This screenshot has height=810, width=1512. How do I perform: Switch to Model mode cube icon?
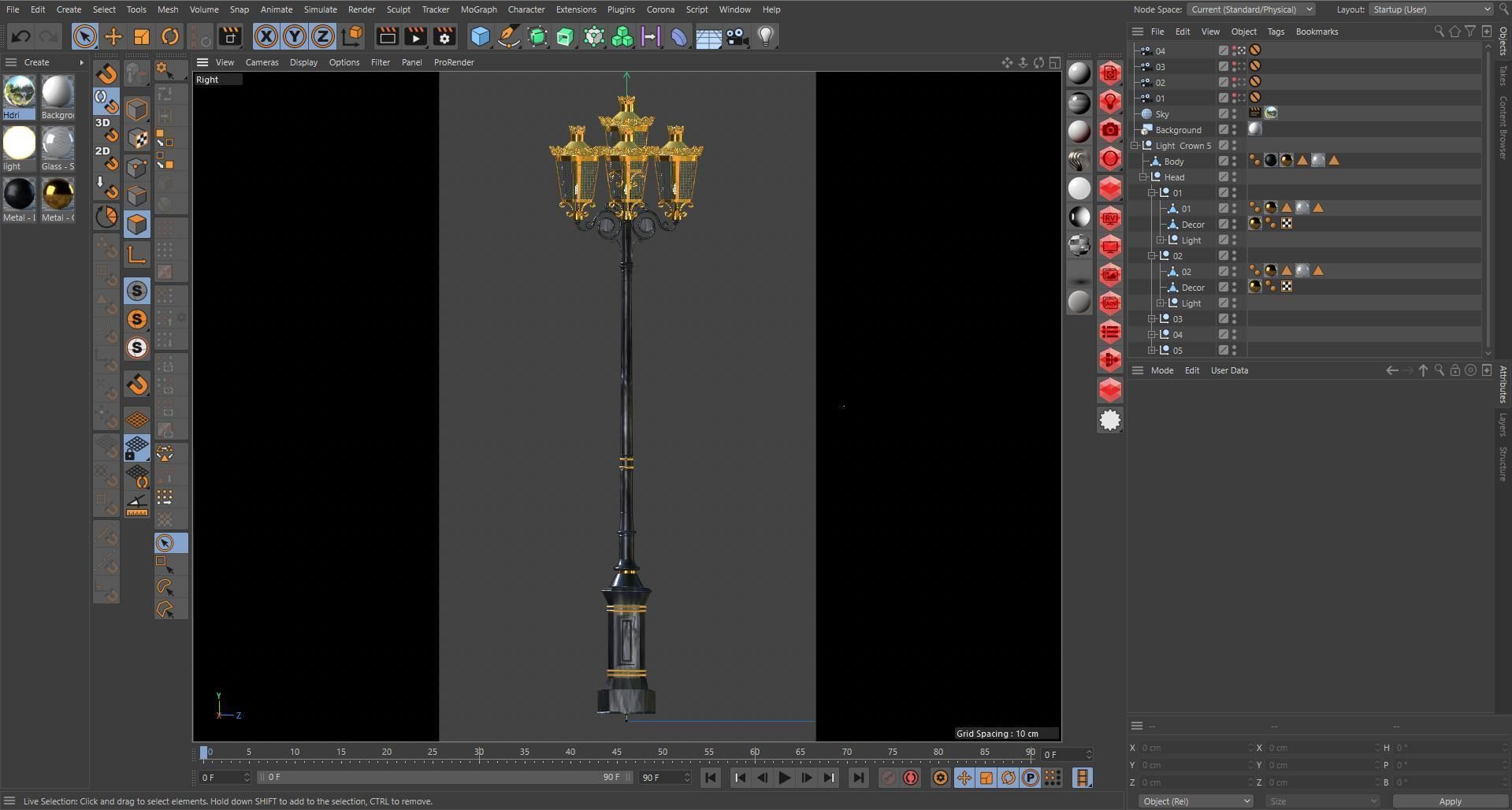pyautogui.click(x=137, y=110)
